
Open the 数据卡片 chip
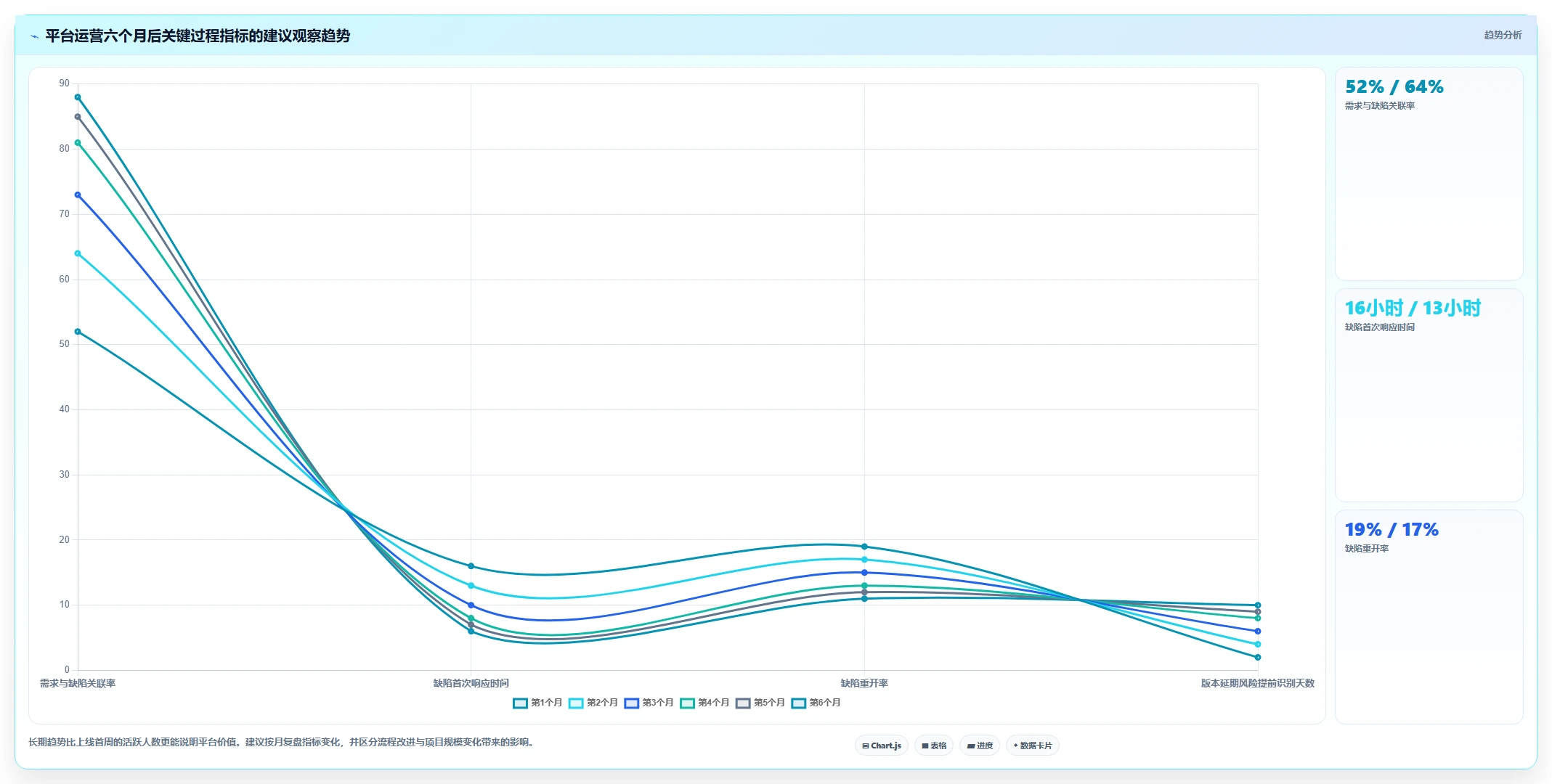(x=1033, y=746)
